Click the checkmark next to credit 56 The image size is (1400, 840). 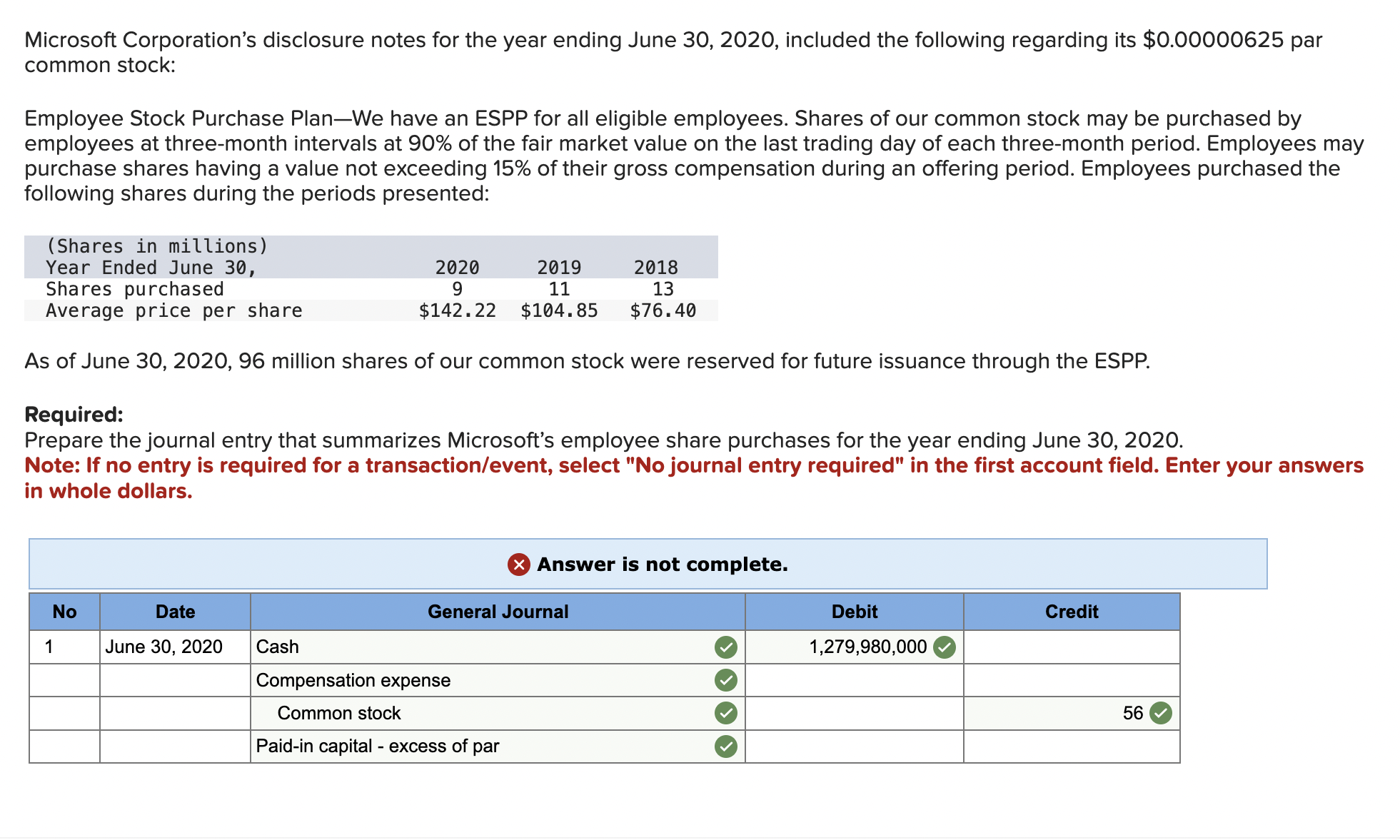(1161, 713)
